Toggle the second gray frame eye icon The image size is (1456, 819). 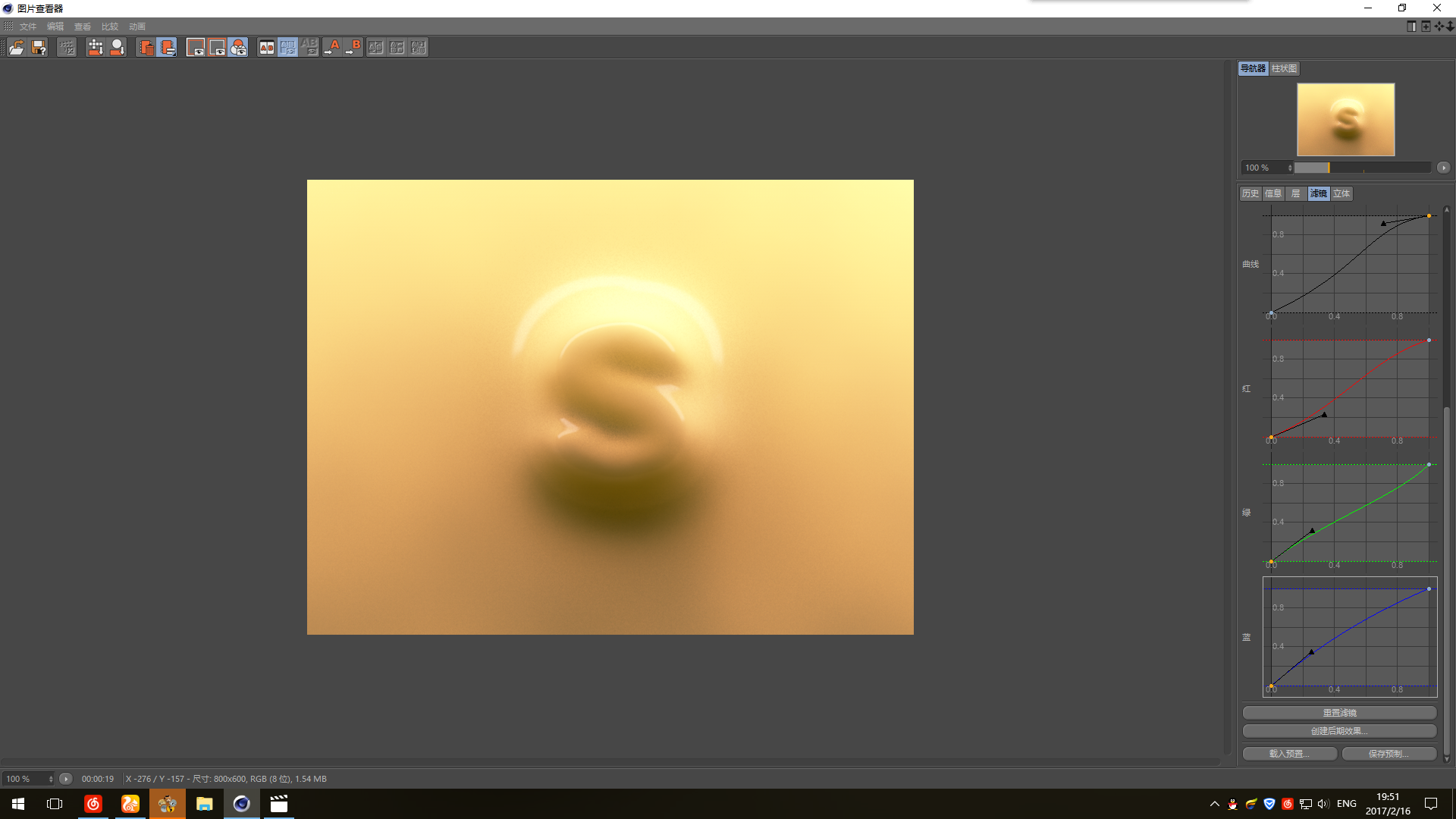coord(217,47)
